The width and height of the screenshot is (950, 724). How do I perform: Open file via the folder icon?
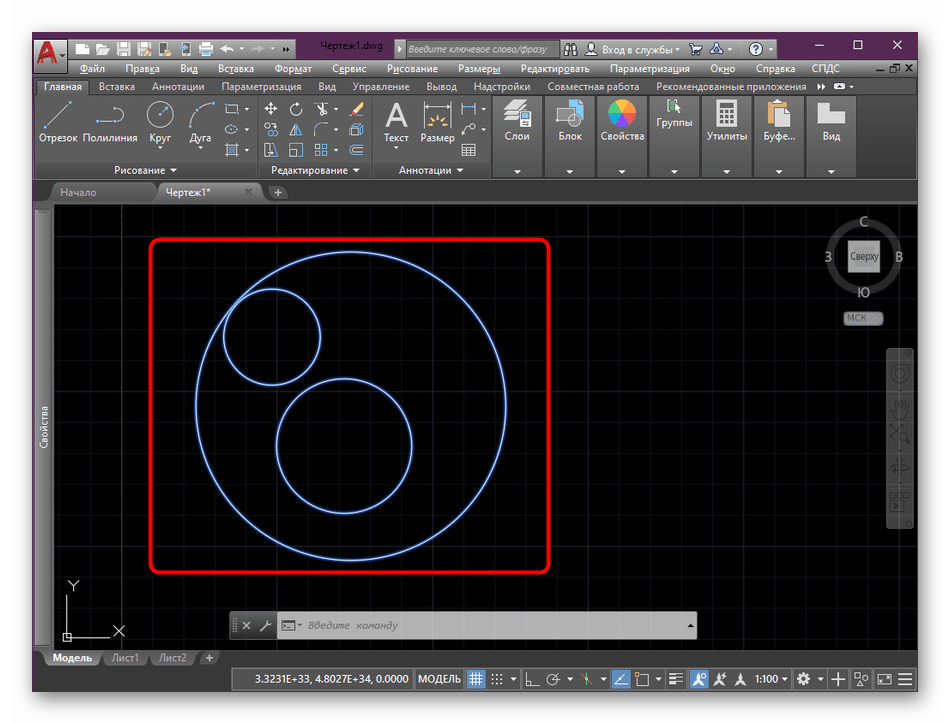pos(103,49)
